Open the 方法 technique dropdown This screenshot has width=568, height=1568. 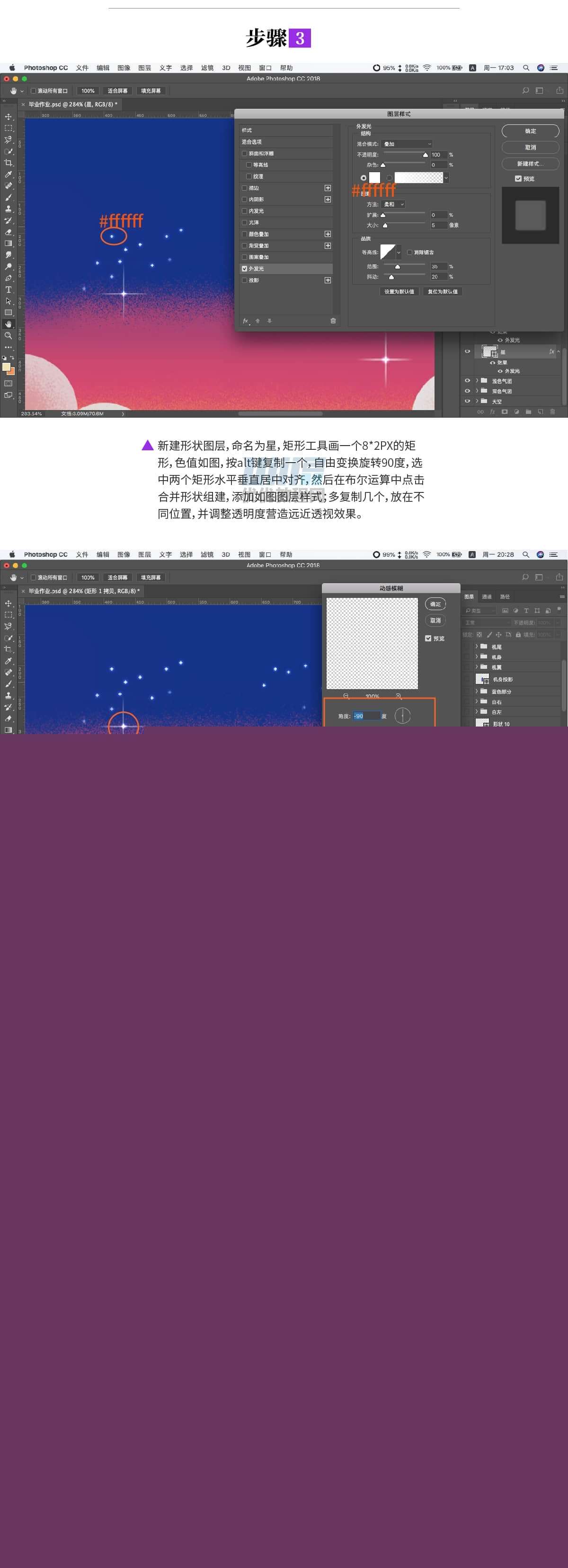point(393,204)
